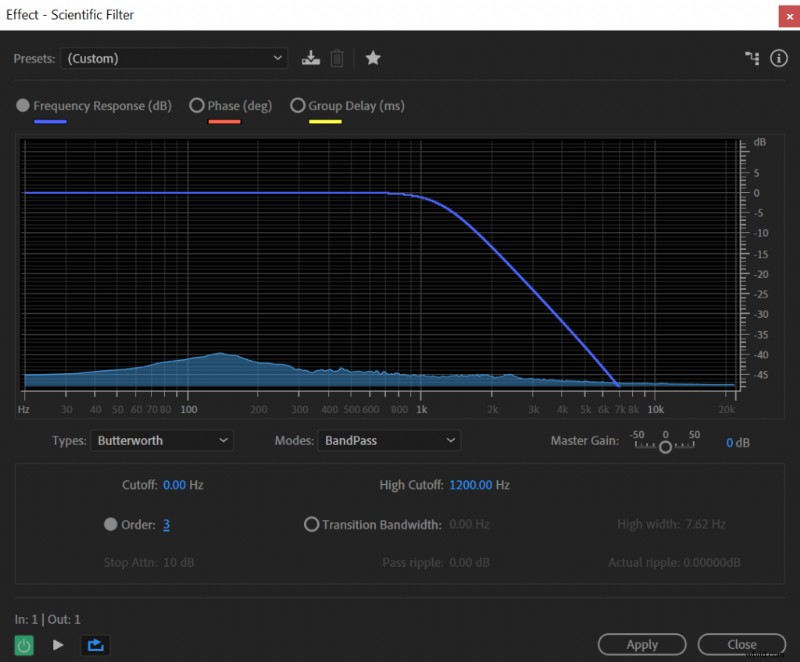The image size is (800, 662).
Task: Select the Frequency Response (dB) view
Action: tap(22, 105)
